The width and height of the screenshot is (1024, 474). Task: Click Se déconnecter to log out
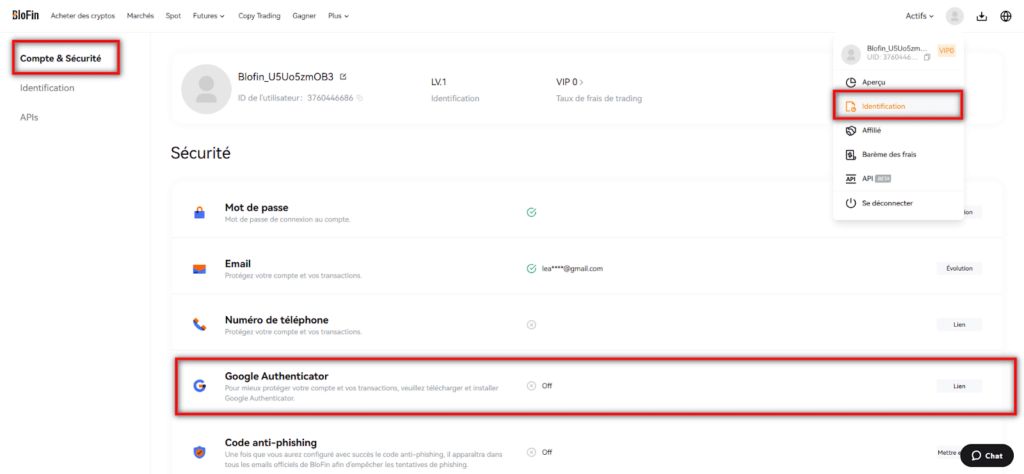[x=878, y=203]
